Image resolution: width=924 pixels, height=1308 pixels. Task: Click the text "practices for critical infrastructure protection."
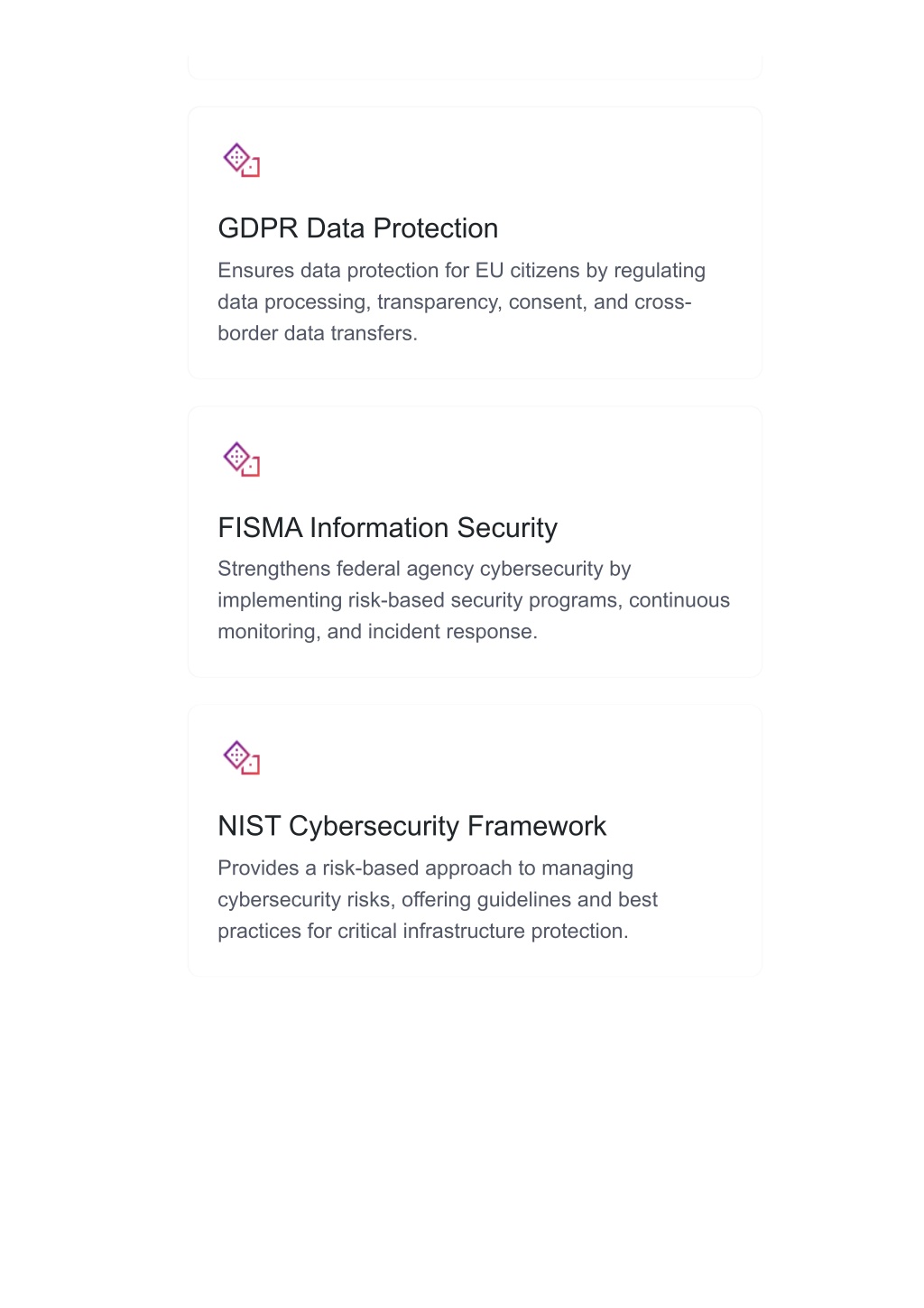pyautogui.click(x=423, y=931)
